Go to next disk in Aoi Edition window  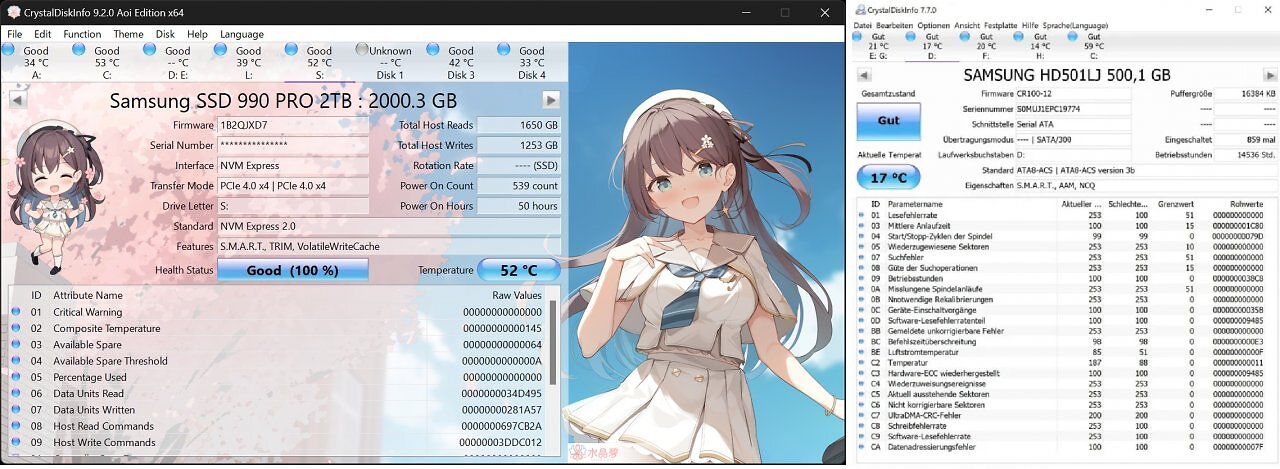[551, 99]
